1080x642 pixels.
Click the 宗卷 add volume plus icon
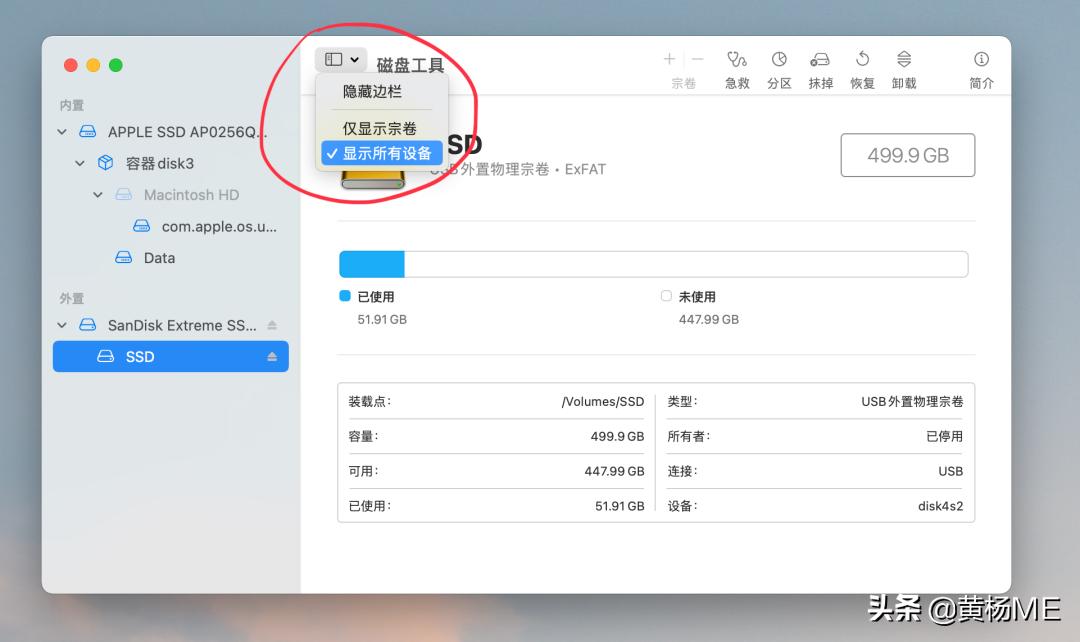click(668, 58)
